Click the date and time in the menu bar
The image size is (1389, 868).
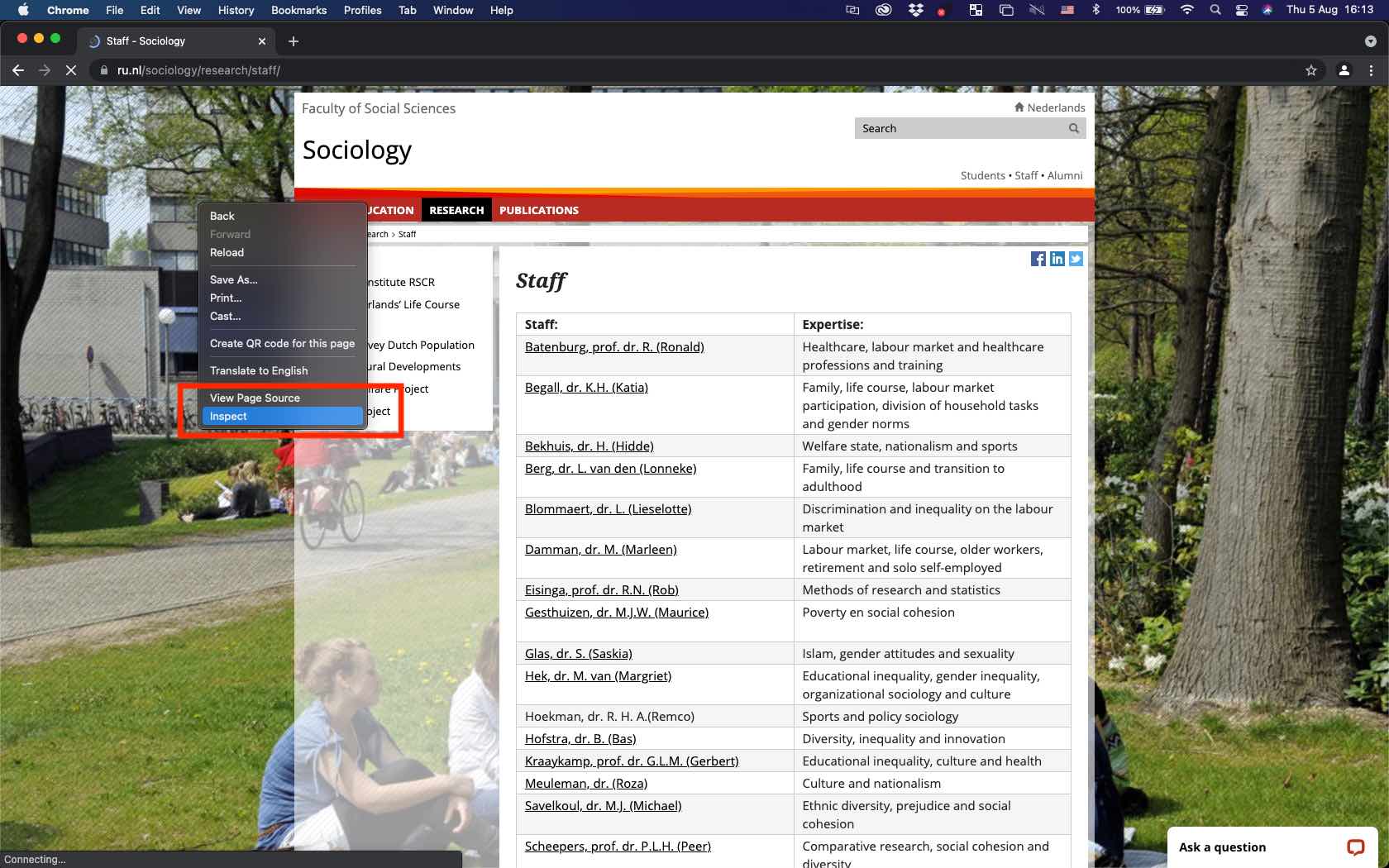point(1329,10)
